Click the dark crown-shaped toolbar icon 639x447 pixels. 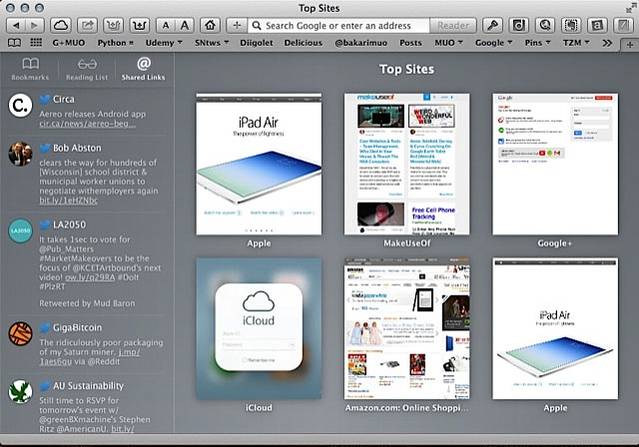coord(140,26)
